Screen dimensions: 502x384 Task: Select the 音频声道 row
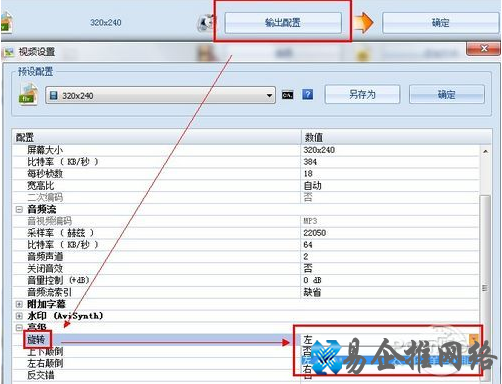[x=246, y=257]
